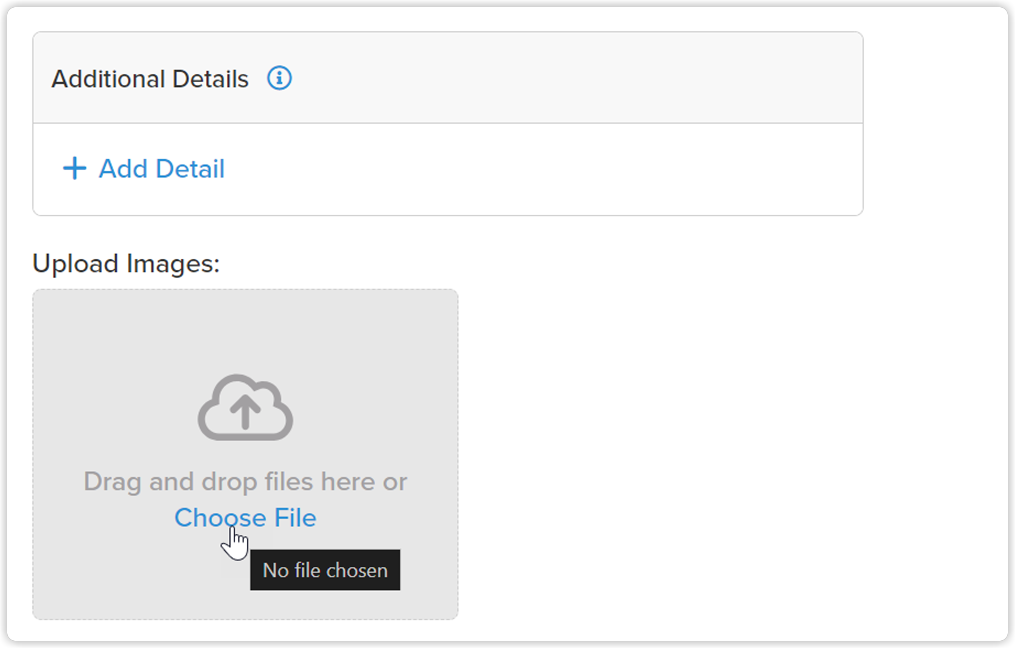Click the Add Detail link

tap(144, 168)
